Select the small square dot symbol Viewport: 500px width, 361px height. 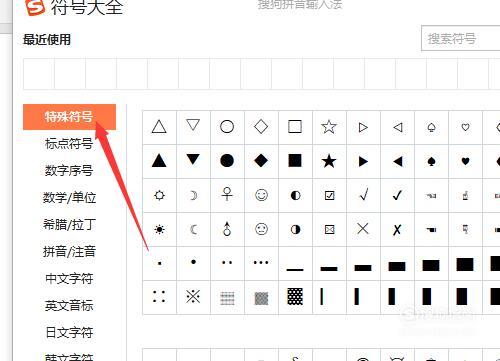point(160,263)
